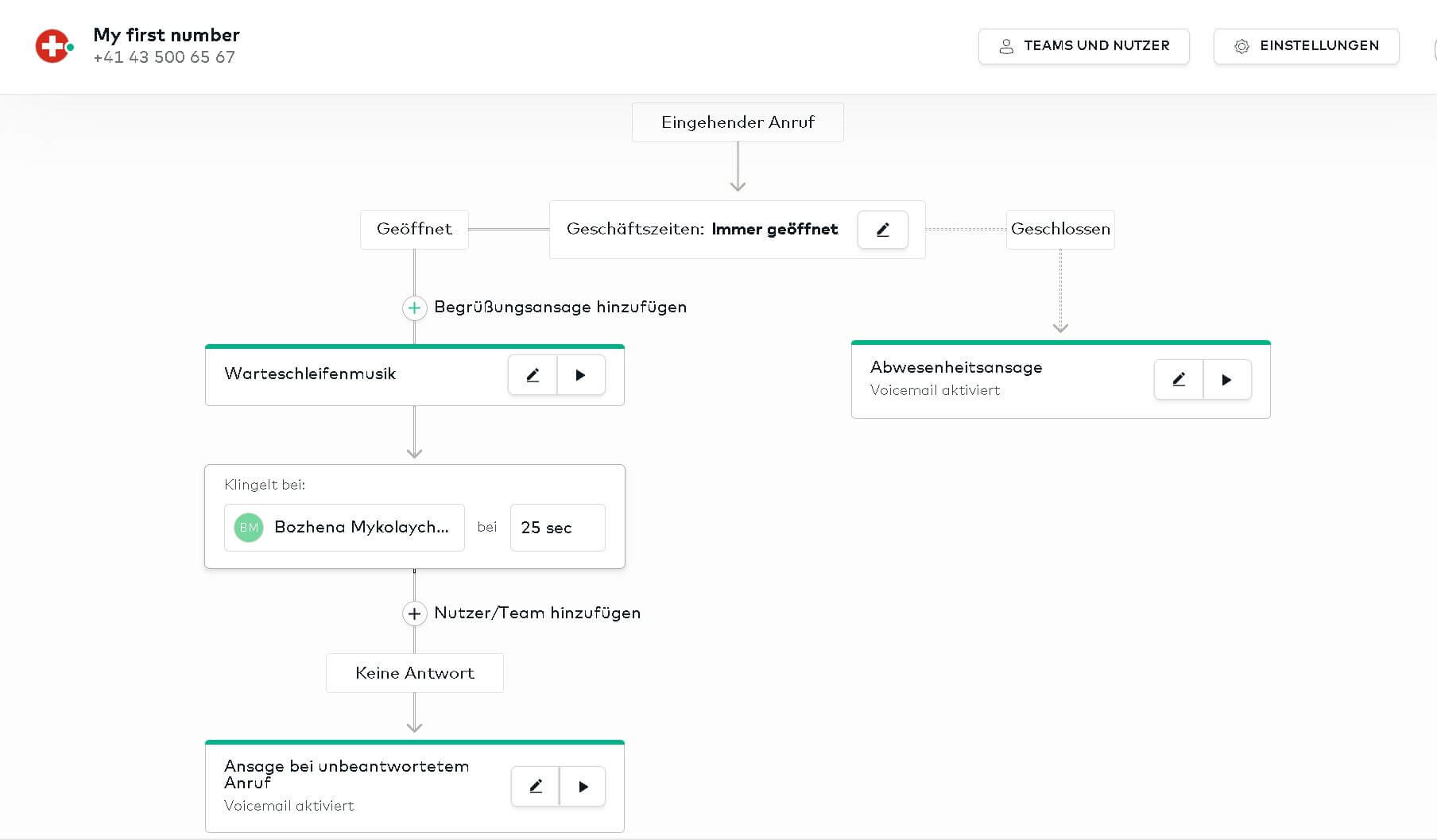Play the Warteschleifenmusik audio

pos(581,375)
